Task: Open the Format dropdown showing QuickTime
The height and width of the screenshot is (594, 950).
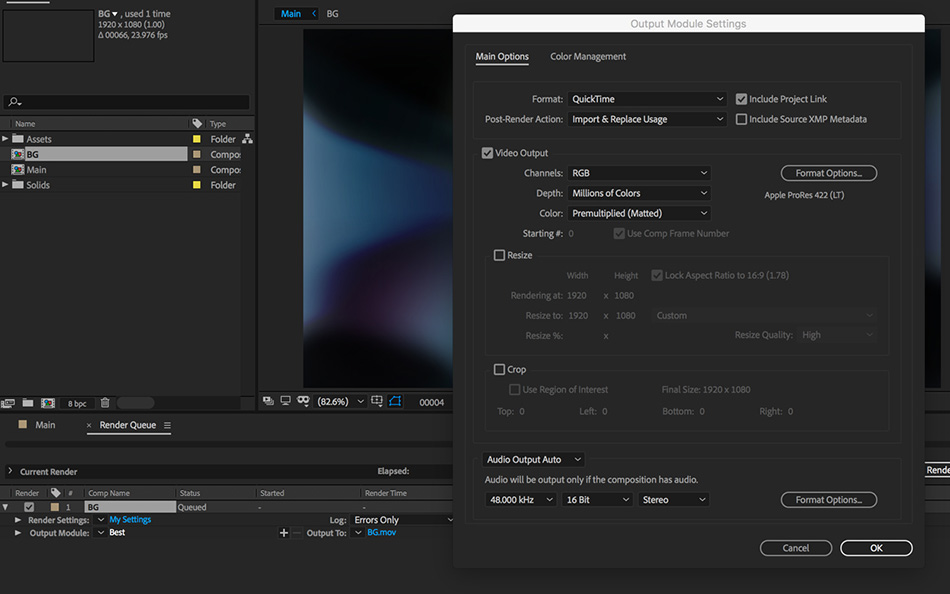Action: pos(647,99)
